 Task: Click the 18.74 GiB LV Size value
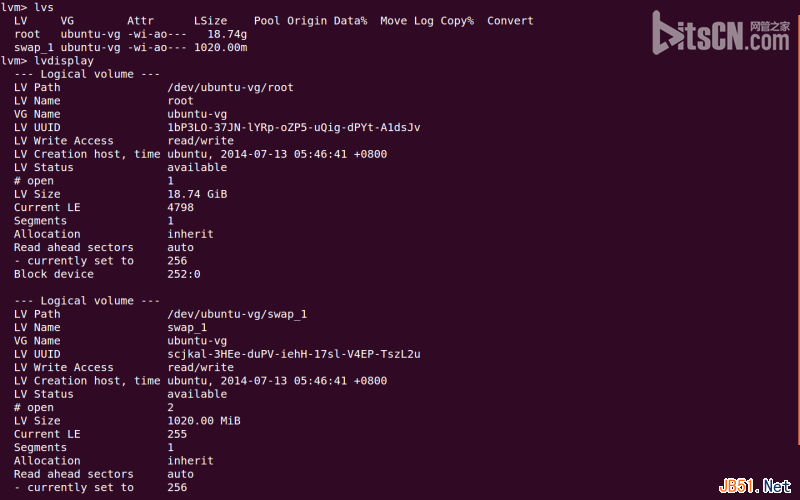[197, 194]
